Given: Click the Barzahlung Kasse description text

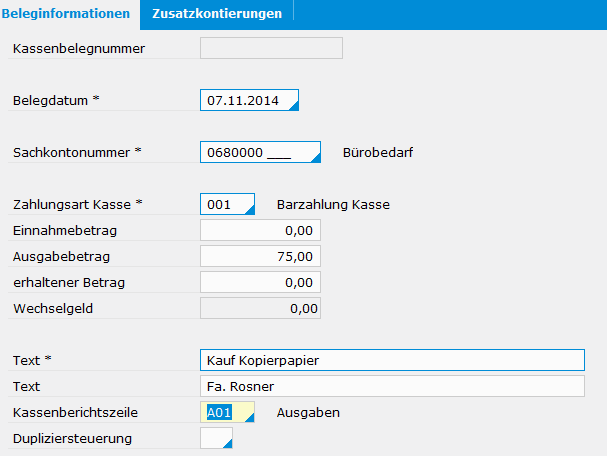Looking at the screenshot, I should coord(333,204).
